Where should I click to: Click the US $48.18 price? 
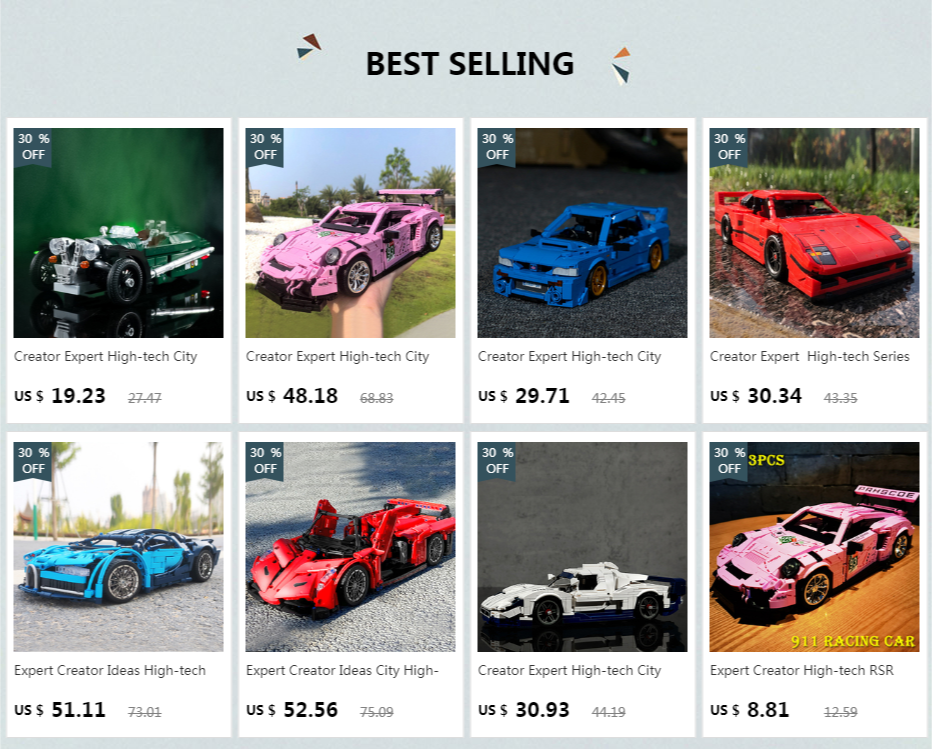292,396
